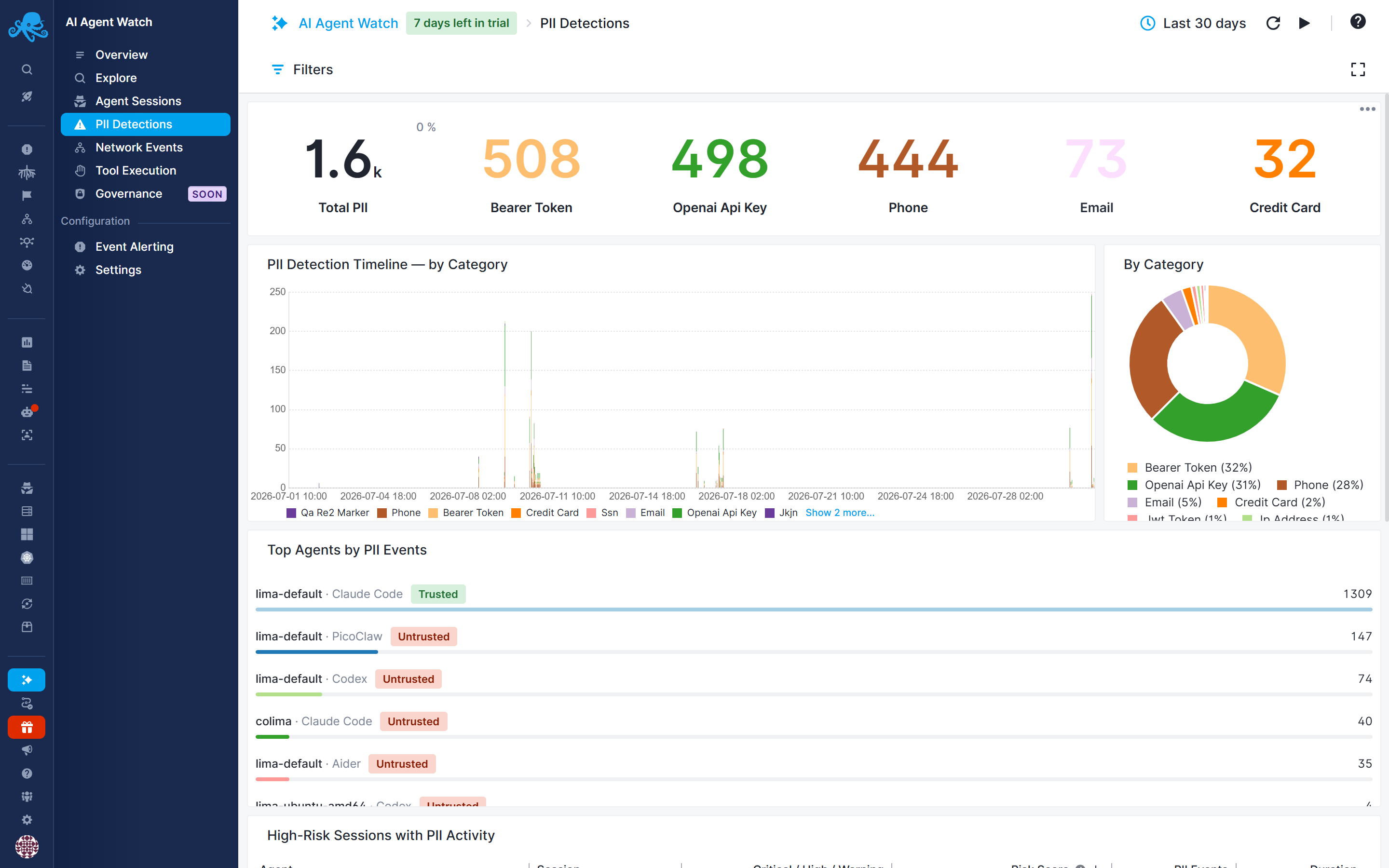Toggle Credit Card series in timeline legend
This screenshot has width=1389, height=868.
(545, 513)
